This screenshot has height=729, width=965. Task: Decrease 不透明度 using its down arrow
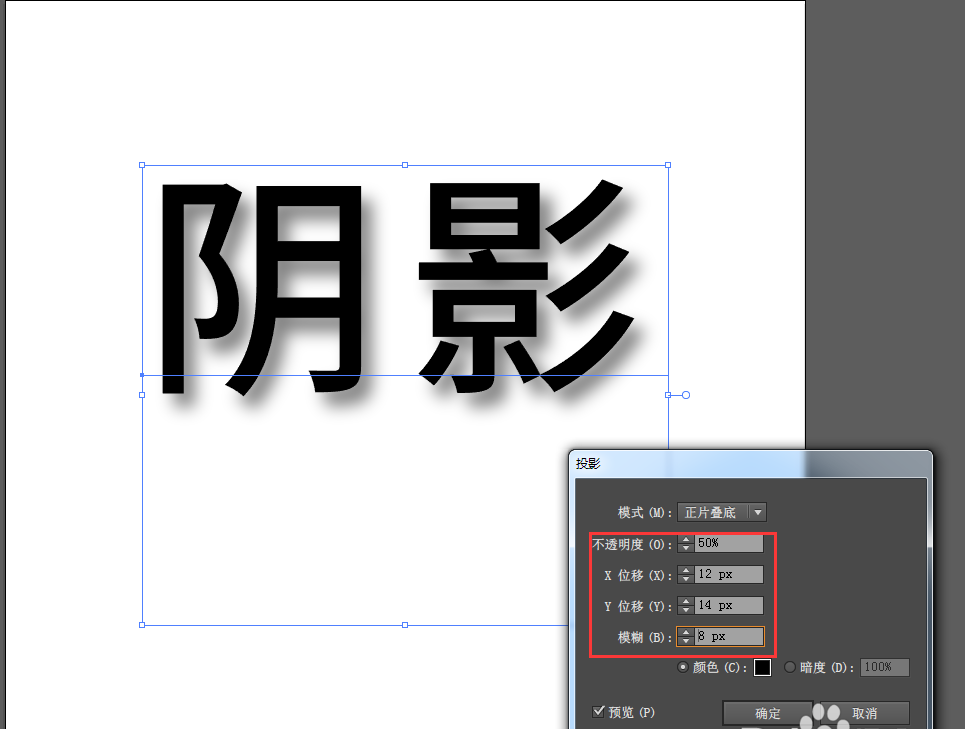click(685, 548)
